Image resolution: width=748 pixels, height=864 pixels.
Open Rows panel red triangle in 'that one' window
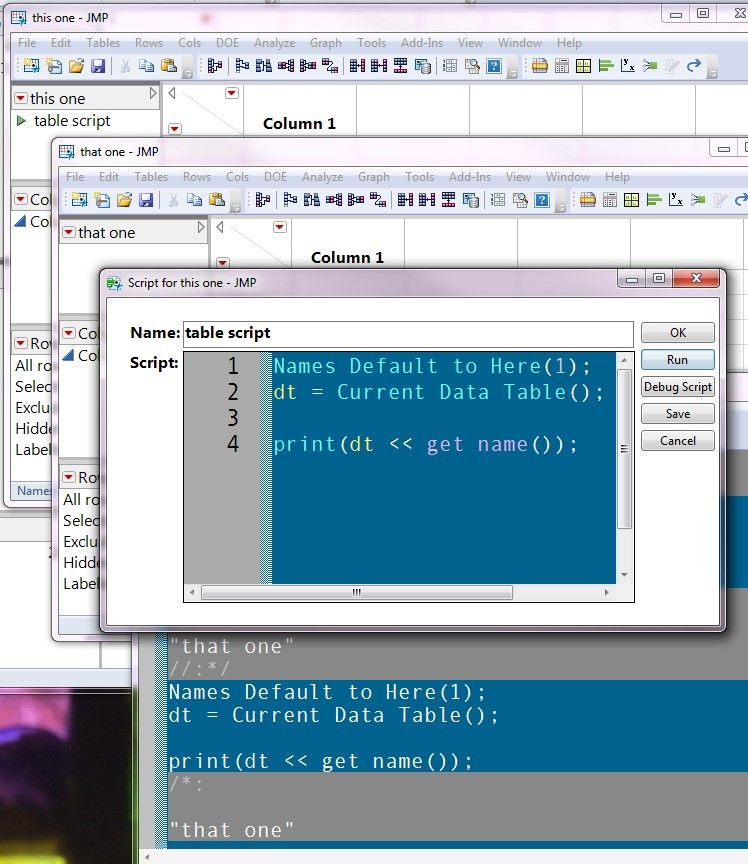click(x=69, y=477)
